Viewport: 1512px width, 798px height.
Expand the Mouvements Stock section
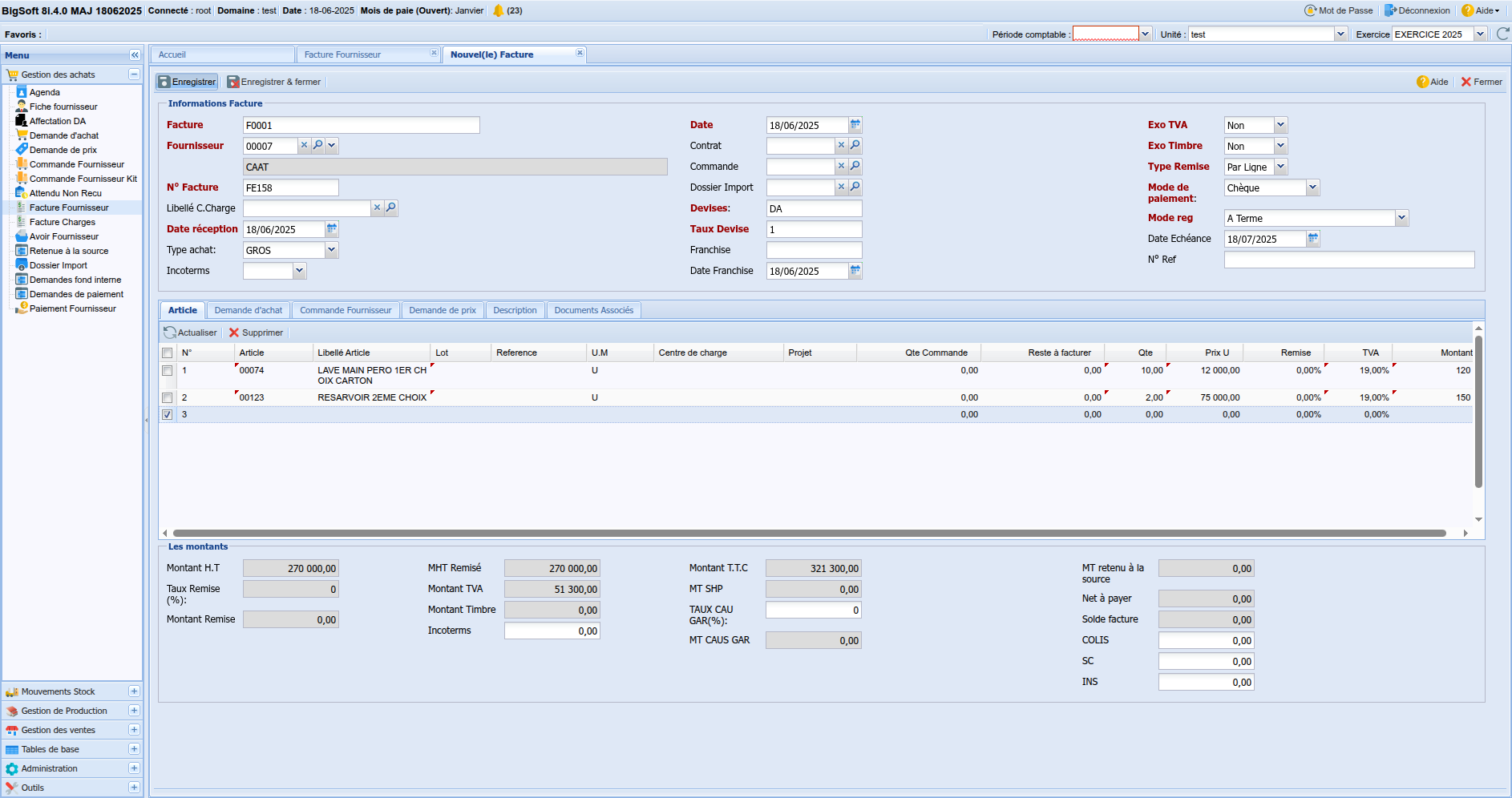tap(134, 691)
